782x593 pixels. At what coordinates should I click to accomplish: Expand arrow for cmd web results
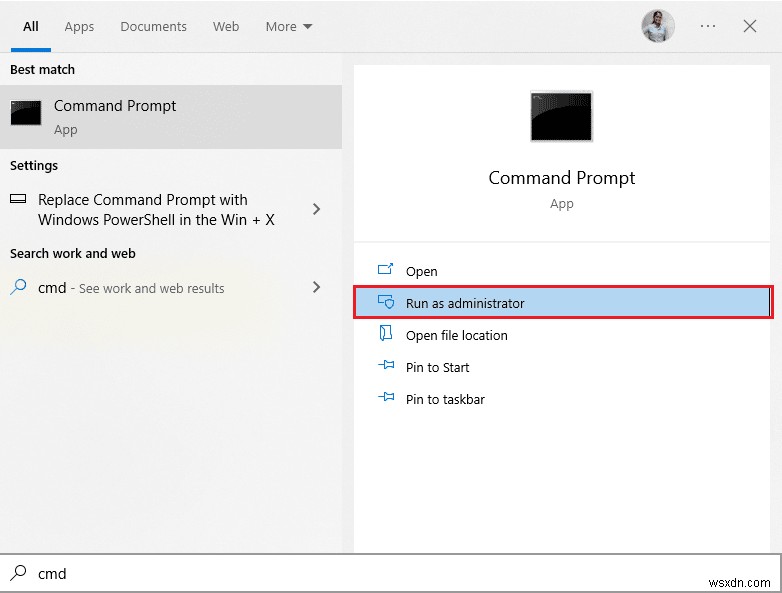click(x=316, y=287)
